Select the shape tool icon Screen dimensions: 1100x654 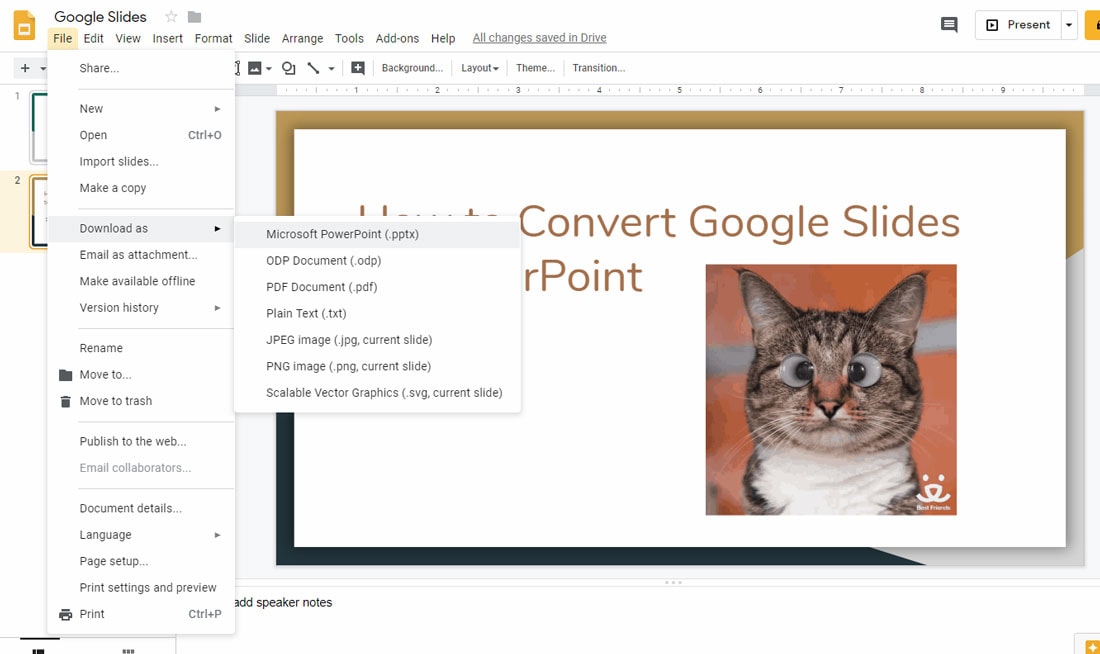coord(288,68)
